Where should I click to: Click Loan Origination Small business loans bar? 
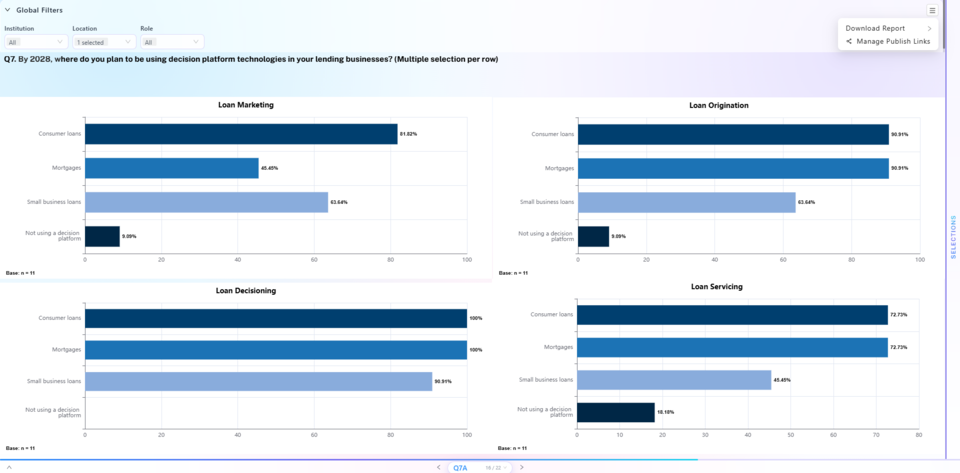[687, 203]
